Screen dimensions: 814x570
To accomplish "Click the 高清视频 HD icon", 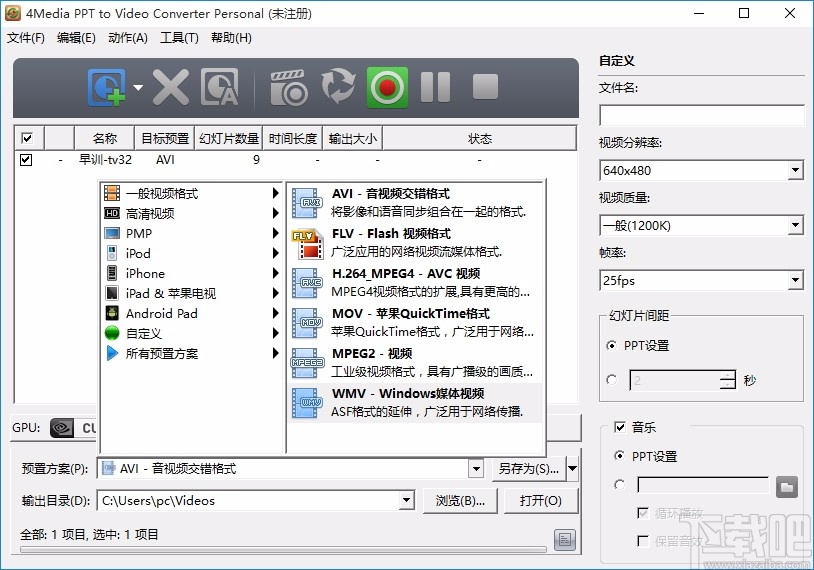I will click(112, 213).
